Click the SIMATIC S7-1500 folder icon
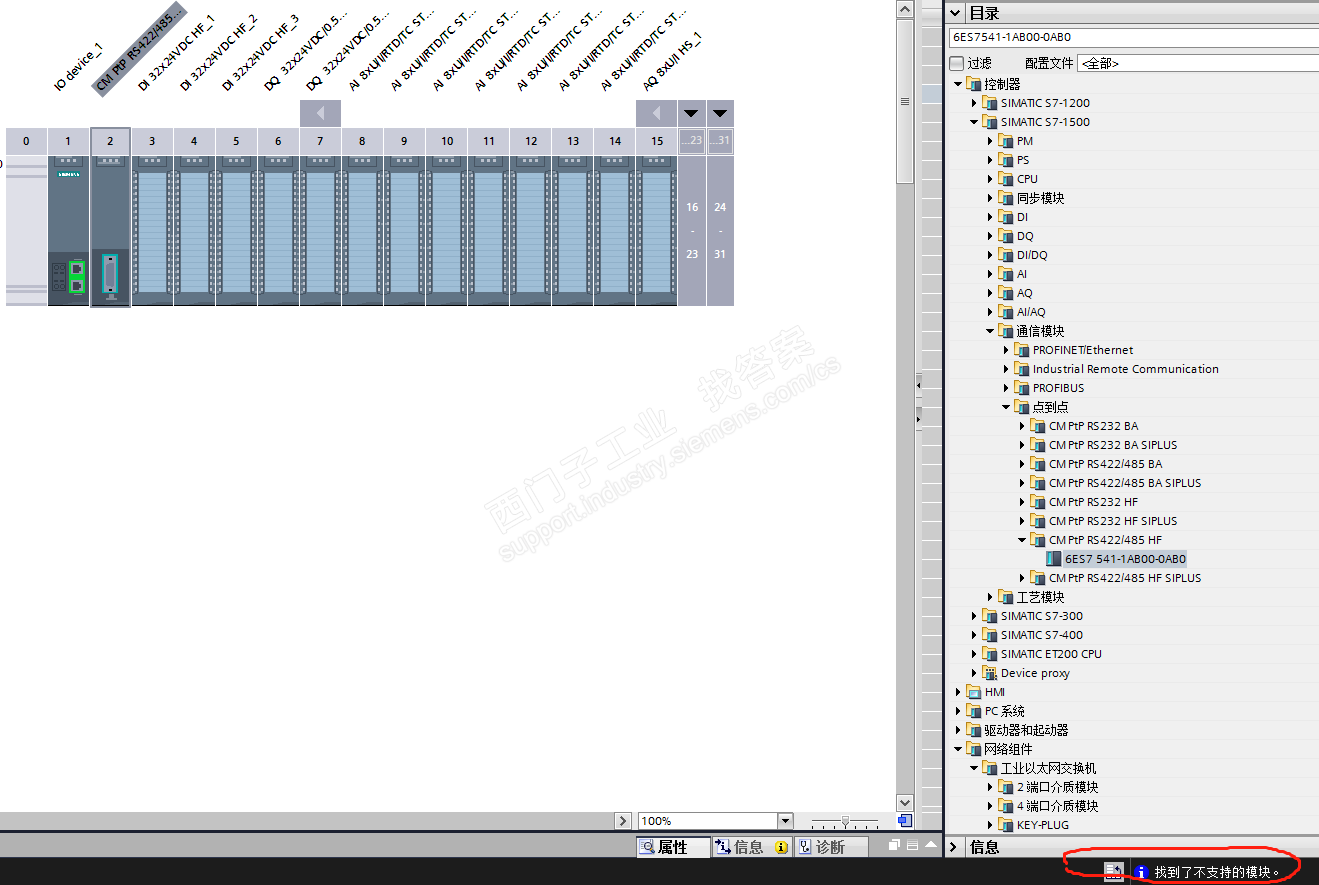The image size is (1319, 885). (x=990, y=122)
